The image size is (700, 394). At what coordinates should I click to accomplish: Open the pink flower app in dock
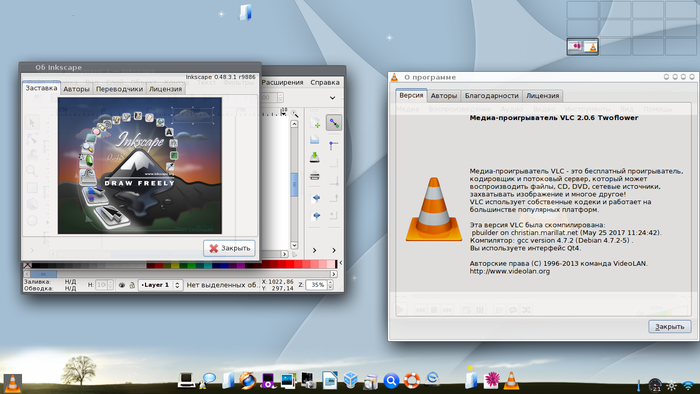[x=492, y=380]
